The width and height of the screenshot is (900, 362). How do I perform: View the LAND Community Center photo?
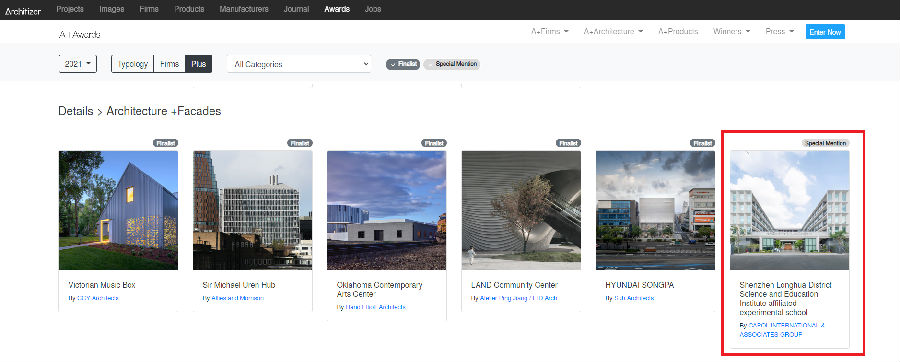[x=521, y=210]
